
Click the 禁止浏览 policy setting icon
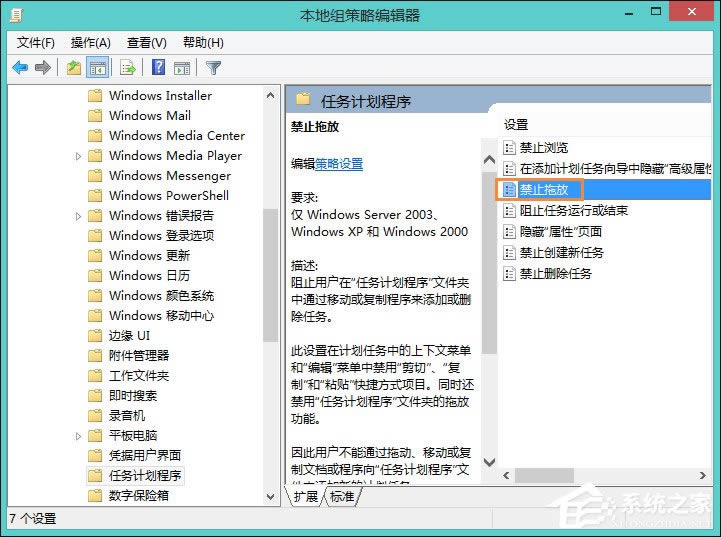tap(509, 148)
